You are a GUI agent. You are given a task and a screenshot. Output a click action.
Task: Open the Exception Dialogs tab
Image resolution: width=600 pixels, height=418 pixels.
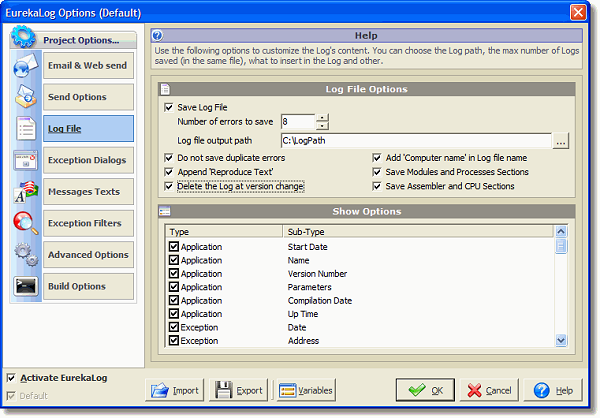click(x=88, y=160)
